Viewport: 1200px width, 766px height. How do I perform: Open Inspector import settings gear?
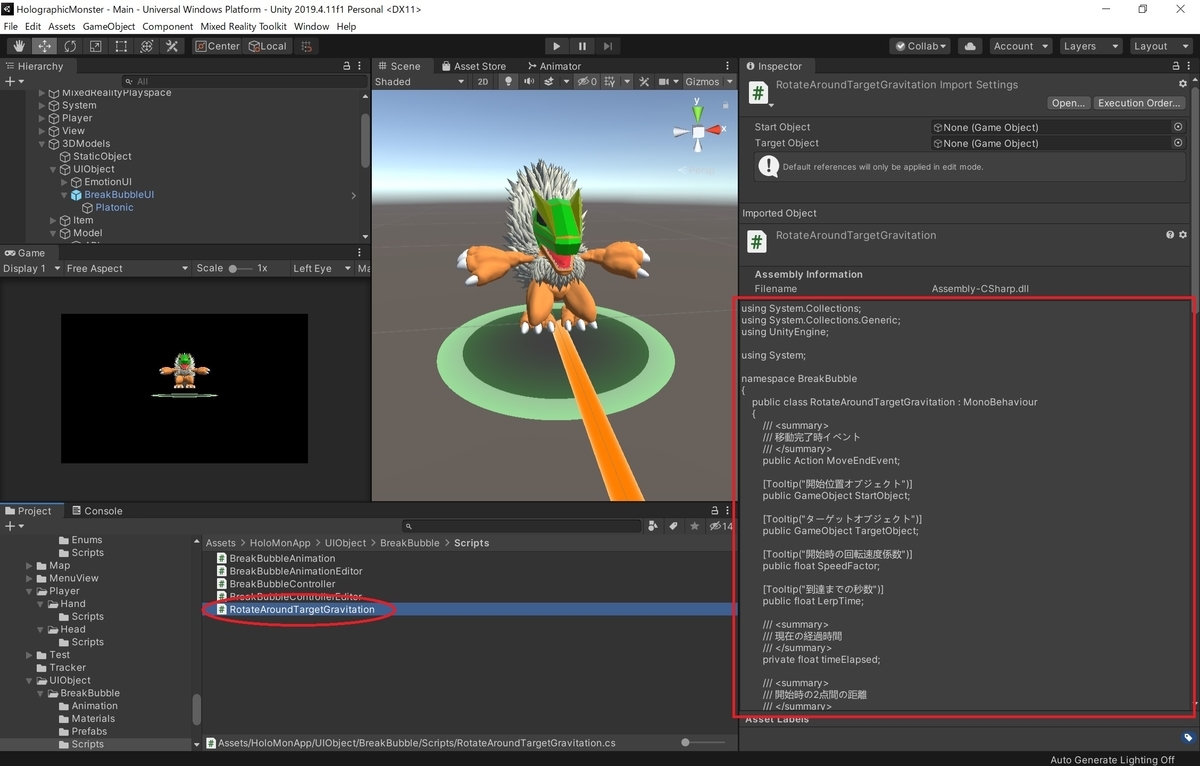[1183, 85]
